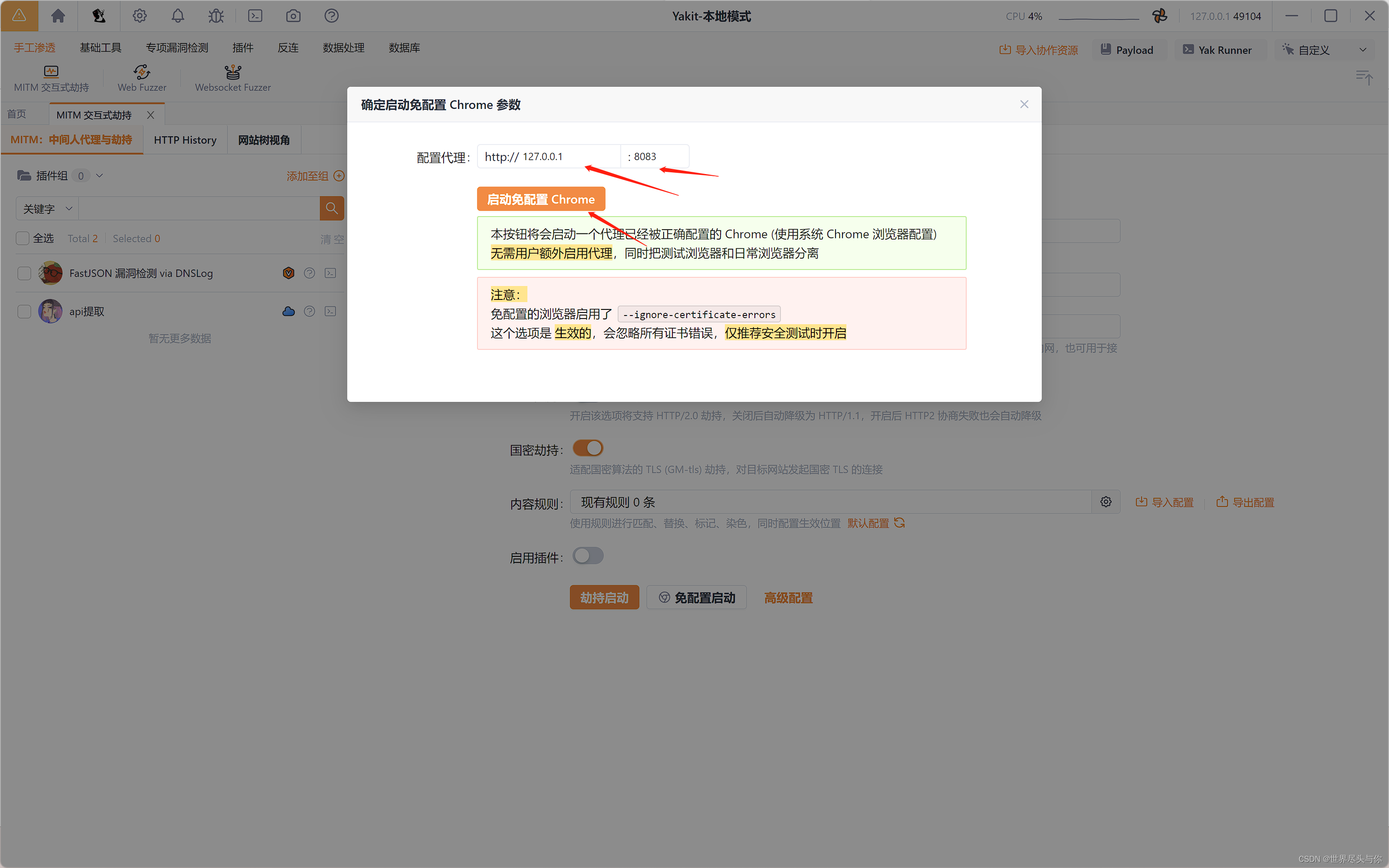Screen dimensions: 1389x868
Task: Click the screenshot camera icon
Action: (x=293, y=16)
